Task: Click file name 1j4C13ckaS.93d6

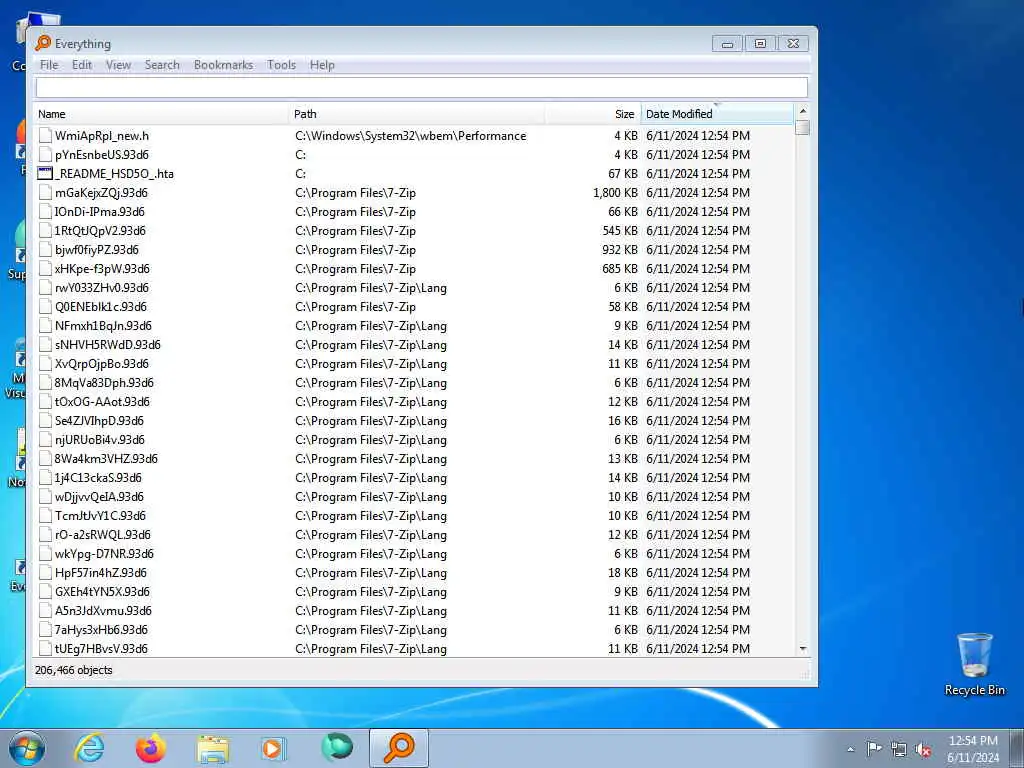Action: [98, 477]
